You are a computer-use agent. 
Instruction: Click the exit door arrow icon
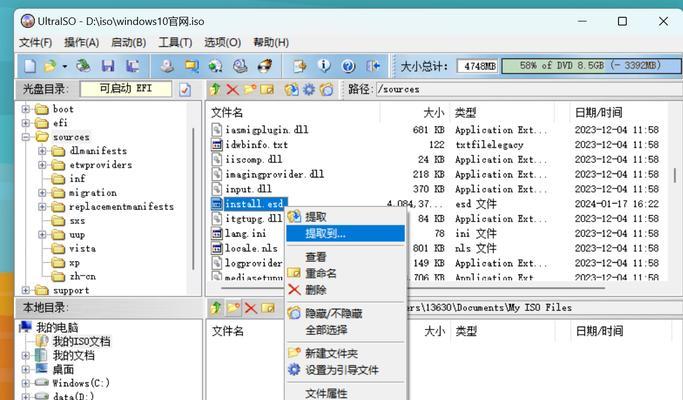[373, 66]
